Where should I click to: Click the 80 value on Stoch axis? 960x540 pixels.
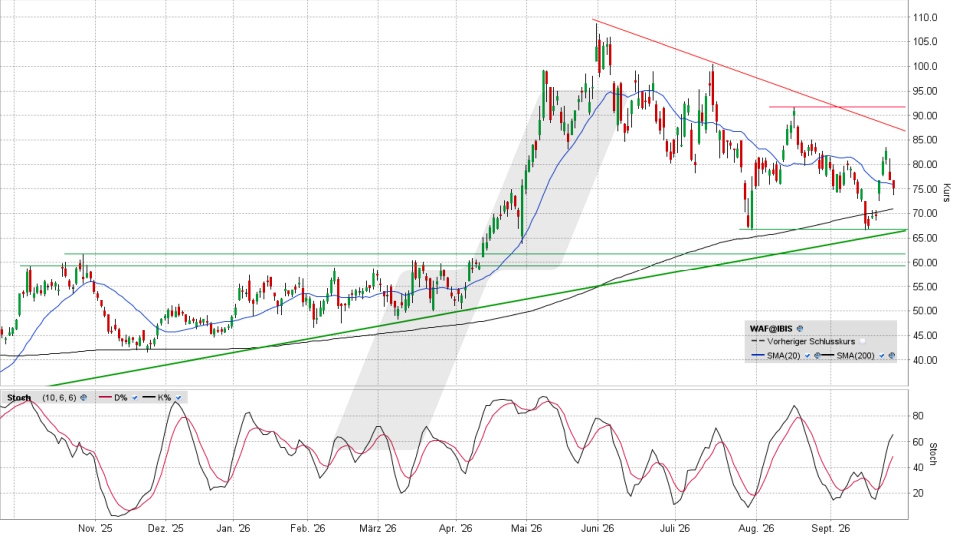click(918, 416)
